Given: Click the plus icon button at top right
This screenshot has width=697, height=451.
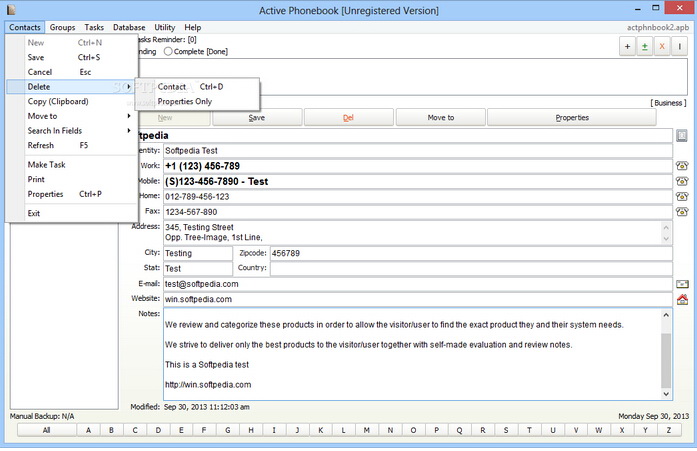Looking at the screenshot, I should coord(627,47).
